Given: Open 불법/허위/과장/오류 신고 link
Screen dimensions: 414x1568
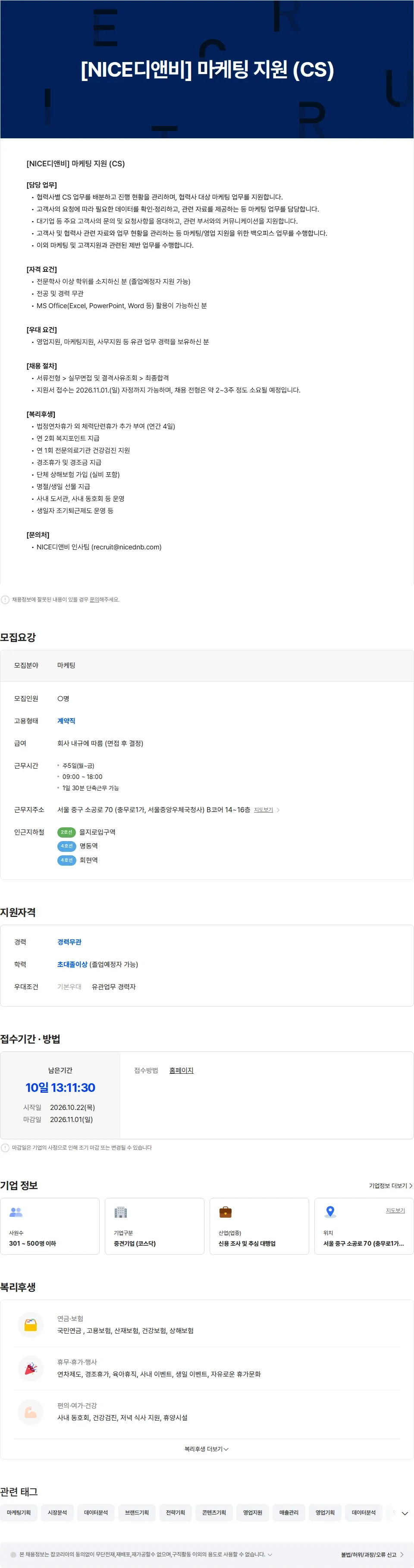Looking at the screenshot, I should [372, 1555].
